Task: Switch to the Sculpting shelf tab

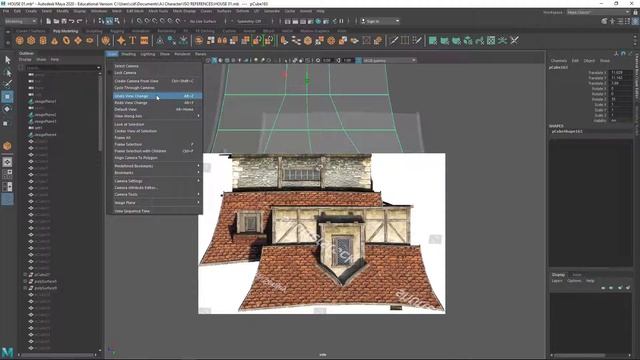Action: pyautogui.click(x=94, y=31)
